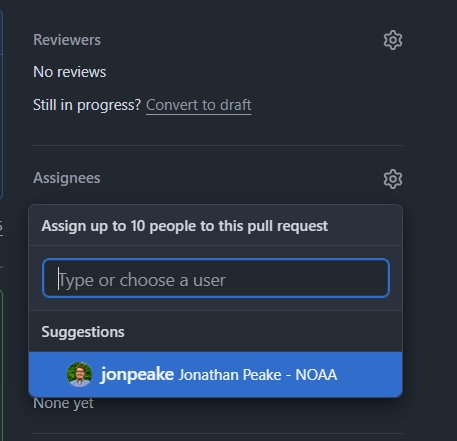Open the Assignees gear settings icon

pos(393,179)
